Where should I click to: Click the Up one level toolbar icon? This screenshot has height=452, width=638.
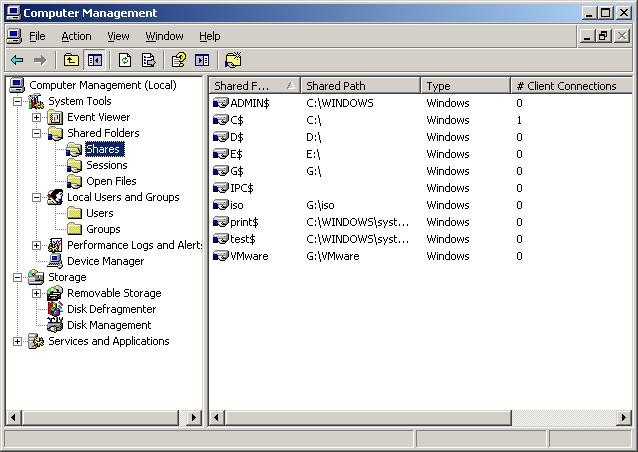(71, 60)
